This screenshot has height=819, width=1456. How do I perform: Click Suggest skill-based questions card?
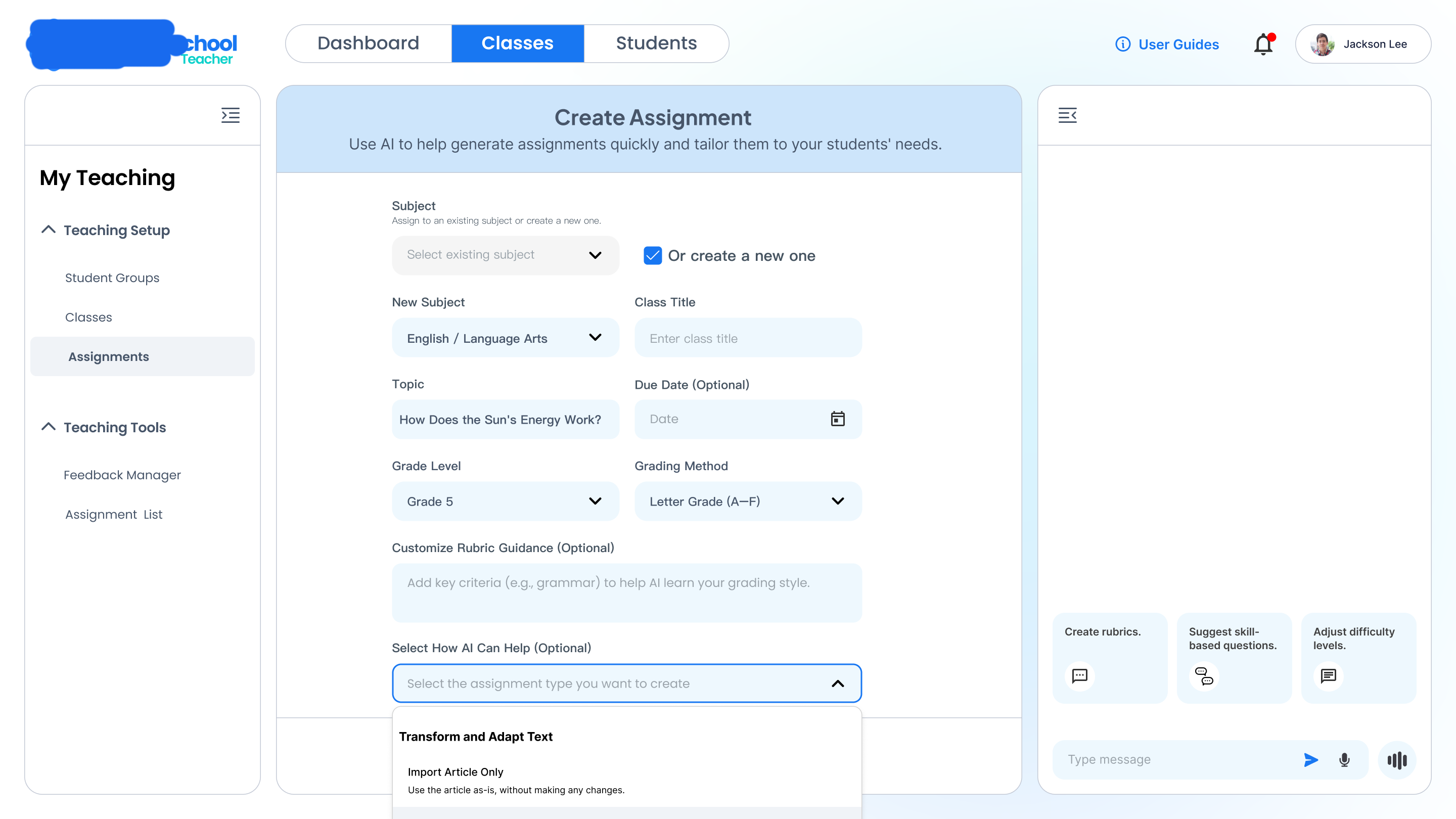click(1234, 658)
